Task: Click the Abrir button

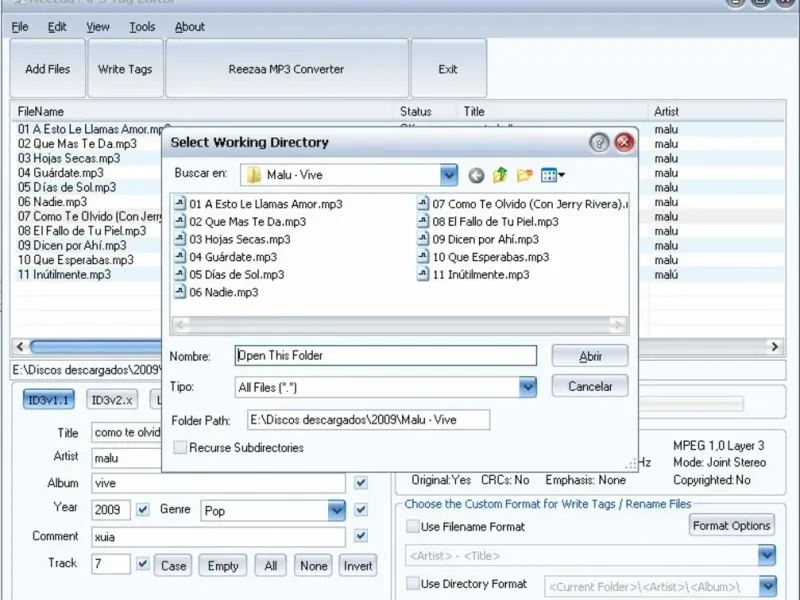Action: [590, 356]
